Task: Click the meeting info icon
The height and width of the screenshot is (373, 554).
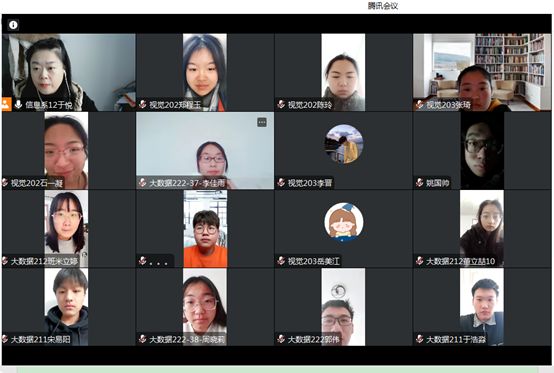Action: (13, 25)
